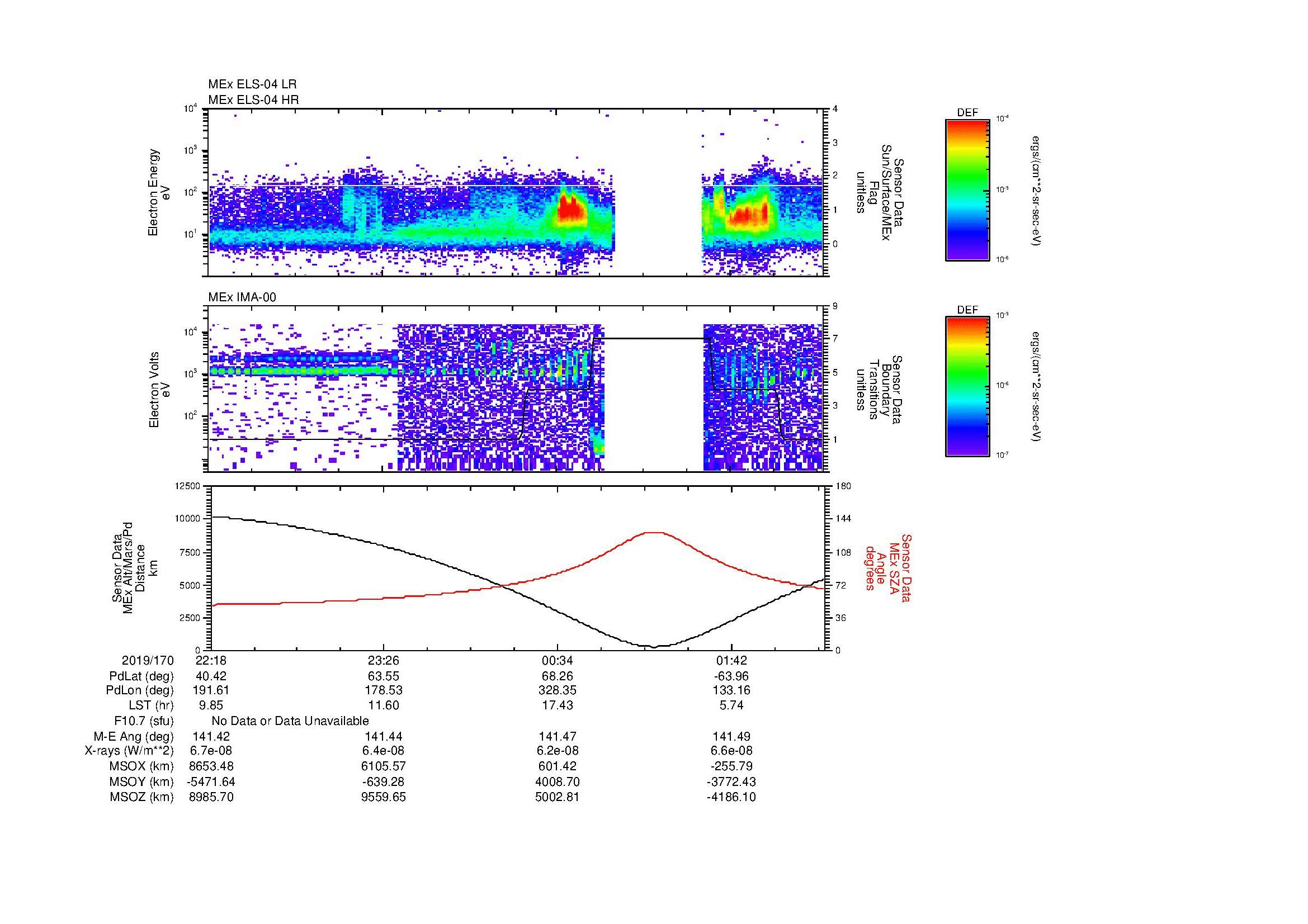This screenshot has height=924, width=1308.
Task: Click MSOY value '4008.70'
Action: pyautogui.click(x=558, y=781)
